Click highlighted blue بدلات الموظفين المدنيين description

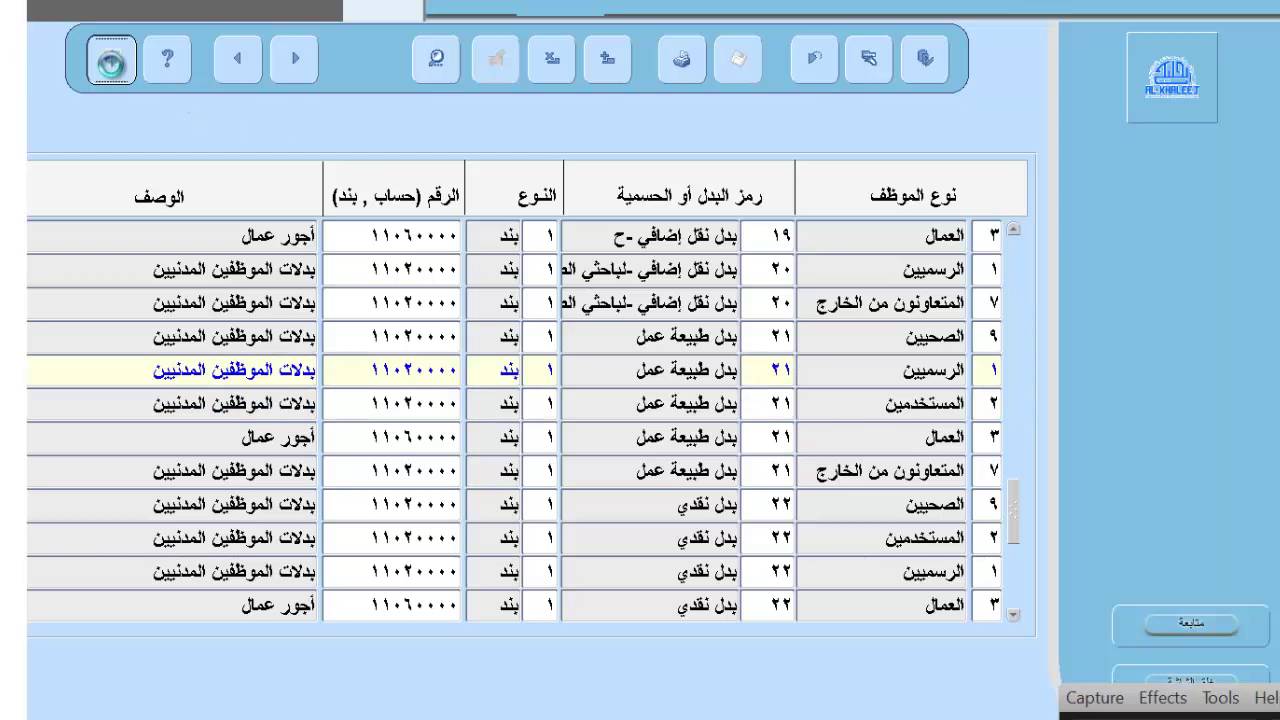[172, 370]
